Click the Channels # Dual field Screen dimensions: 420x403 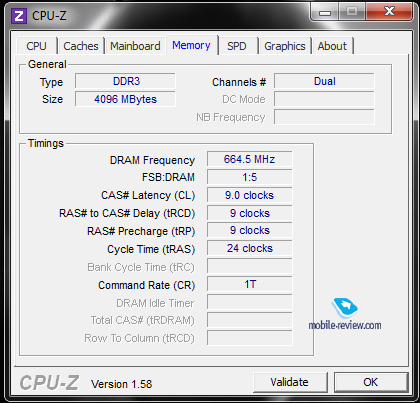pos(324,81)
